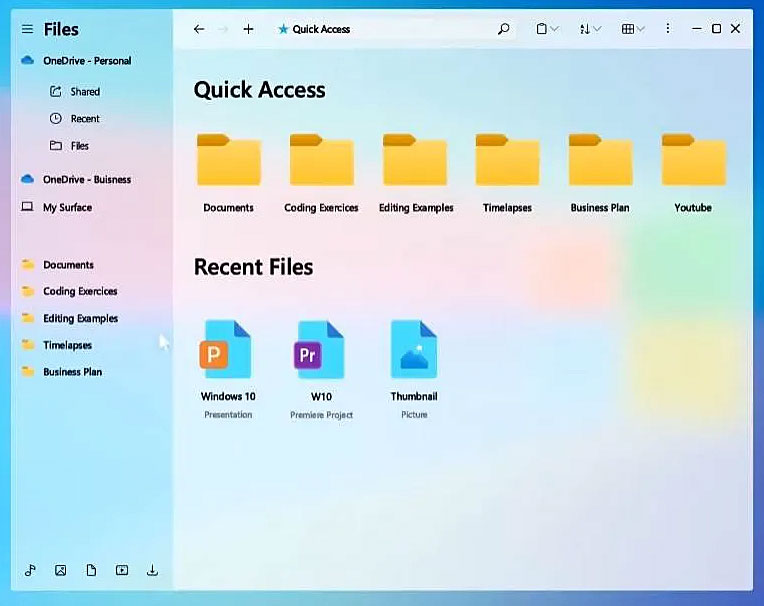This screenshot has width=764, height=606.
Task: Open the Editing Examples folder tile
Action: tap(416, 173)
